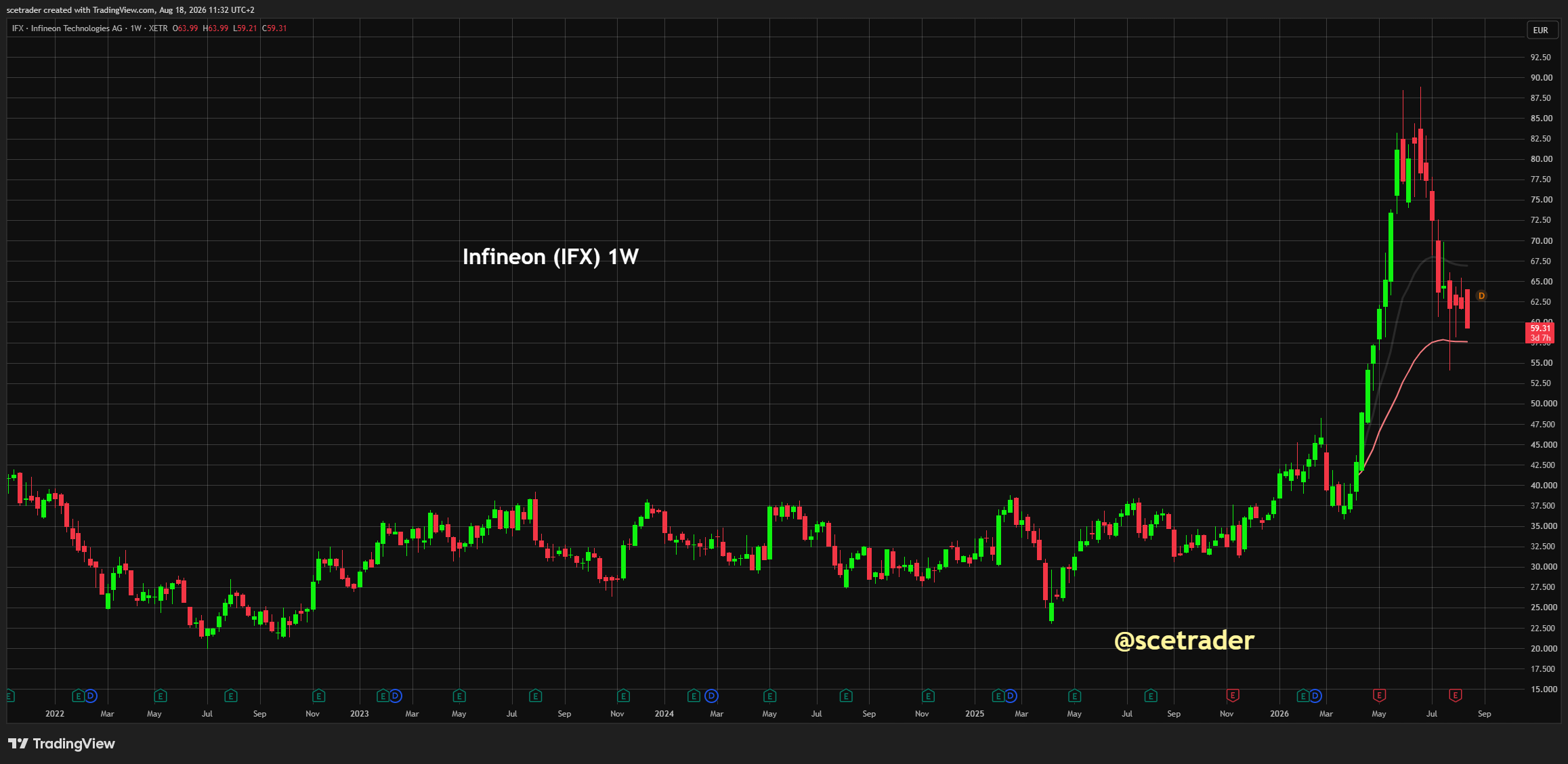Open the earnings marker at August 2025

1151,696
